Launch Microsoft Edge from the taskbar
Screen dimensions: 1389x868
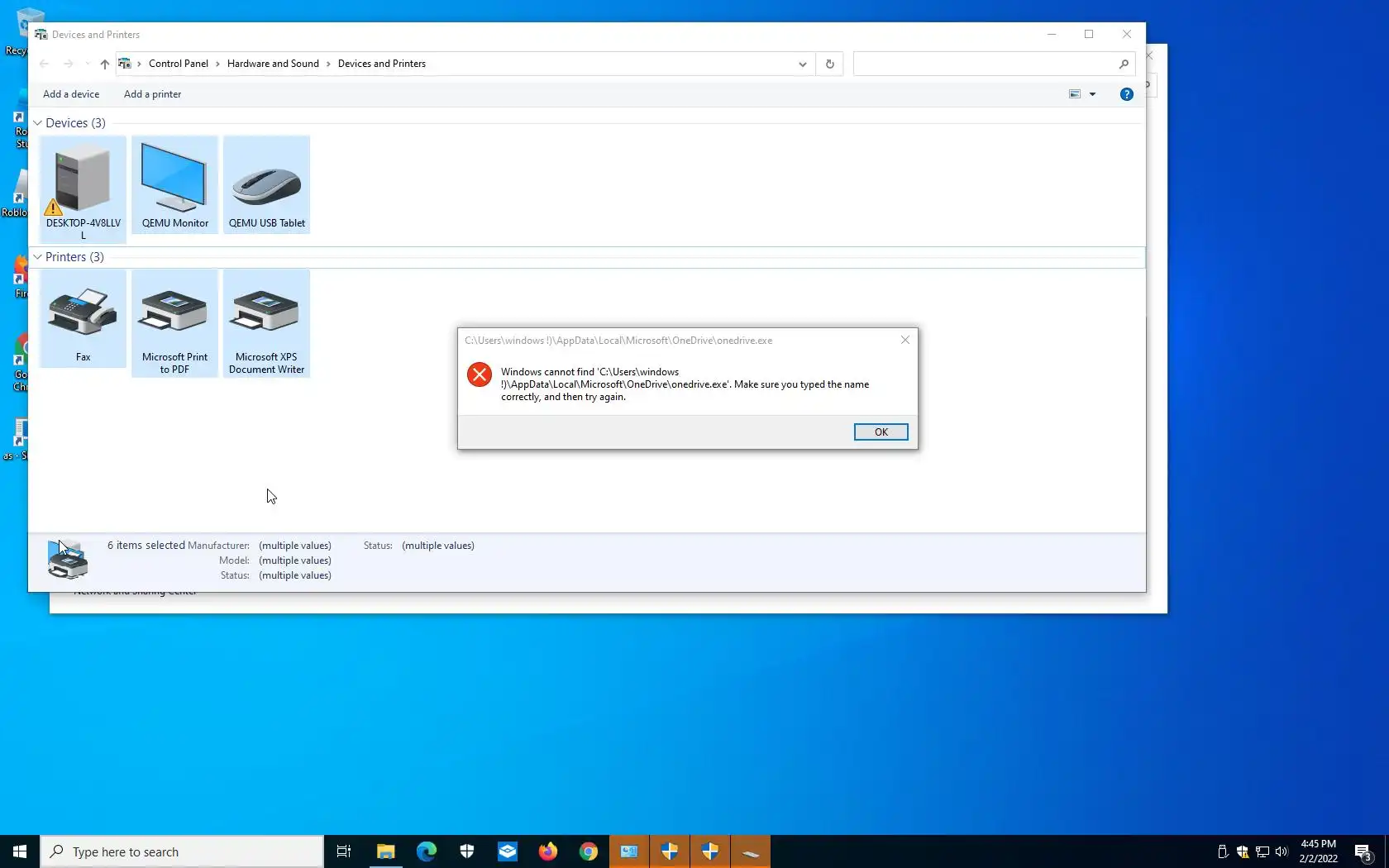point(427,851)
